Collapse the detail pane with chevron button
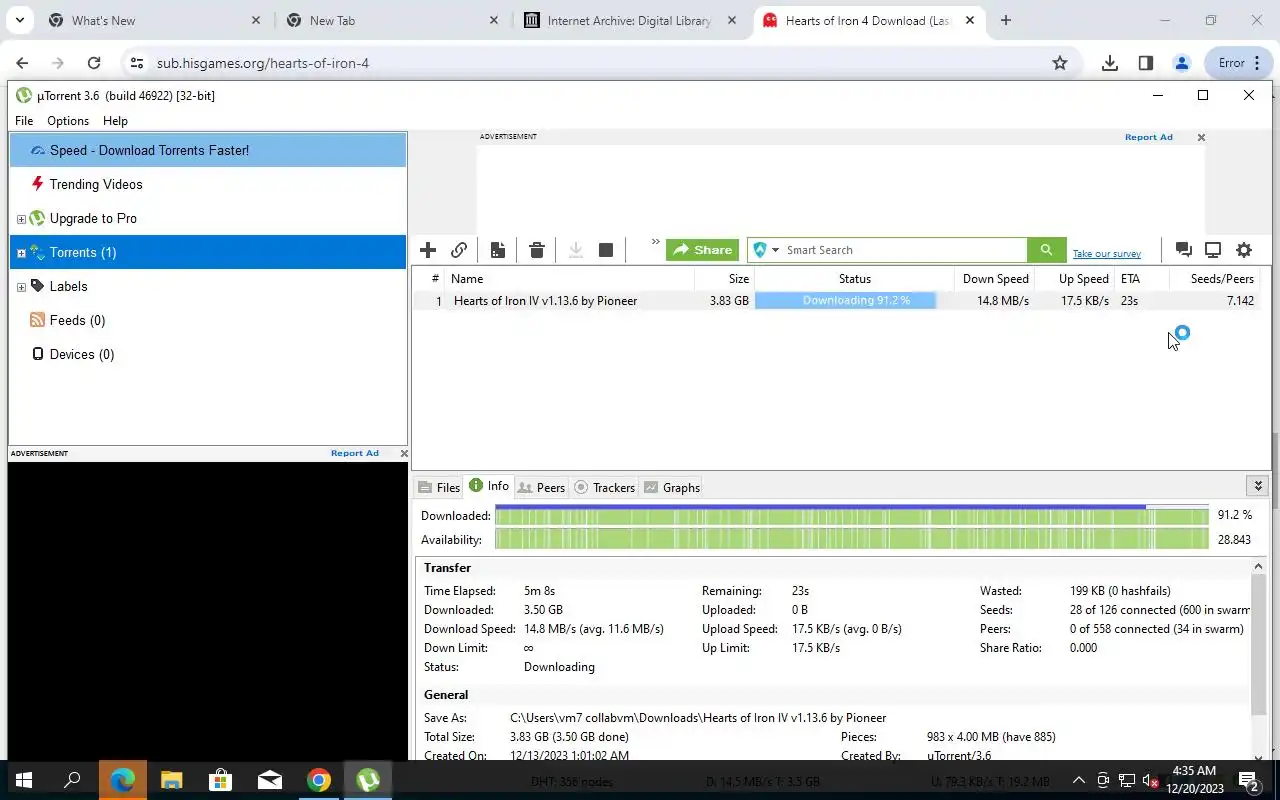 click(1258, 486)
